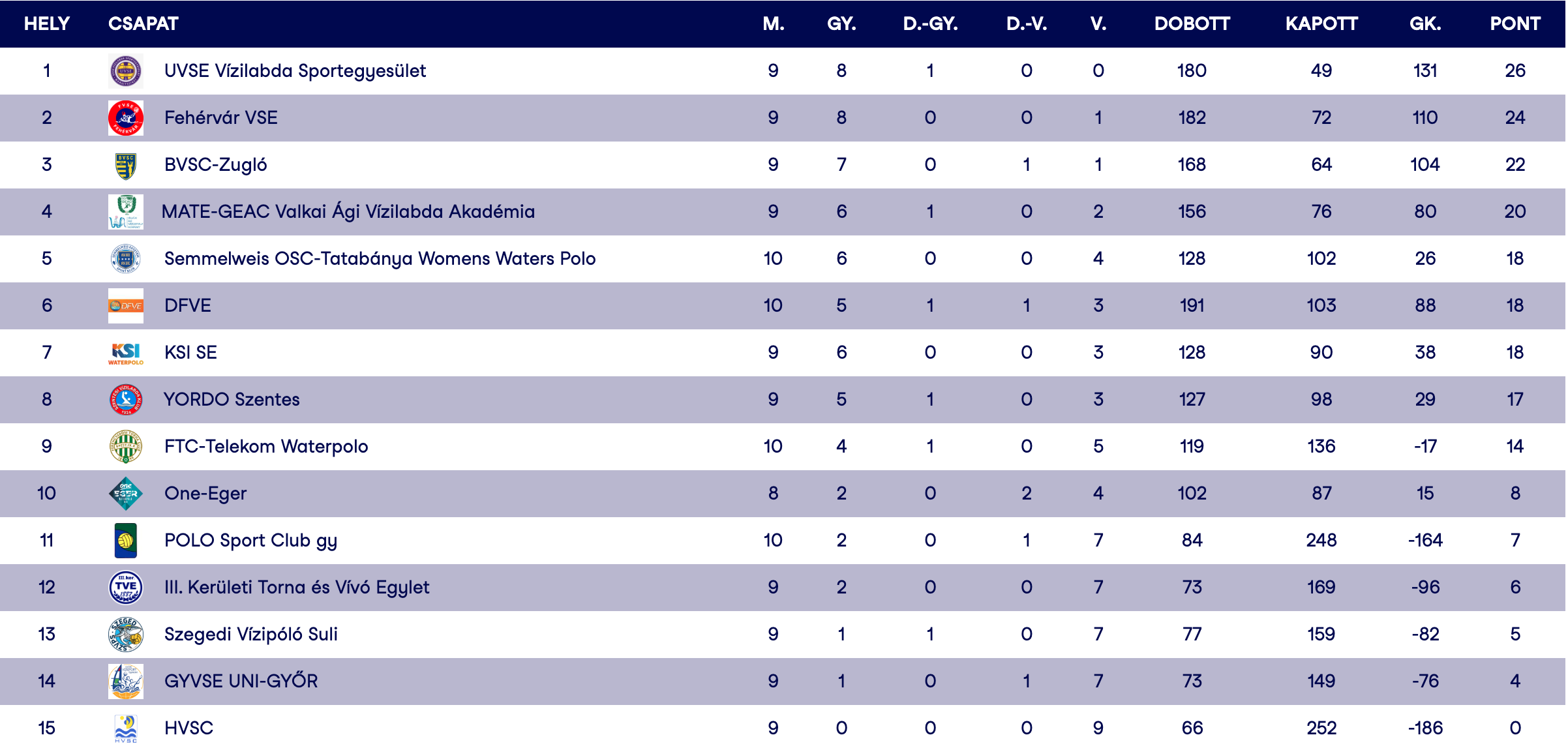Click the FTC-Telekom green striped crest
The image size is (1568, 750).
pyautogui.click(x=125, y=447)
